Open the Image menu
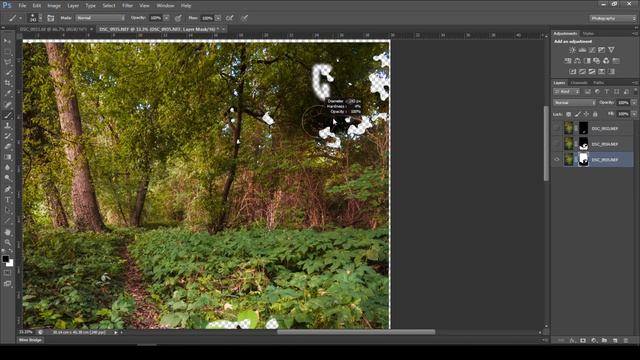Viewport: 640px width, 360px height. (54, 6)
